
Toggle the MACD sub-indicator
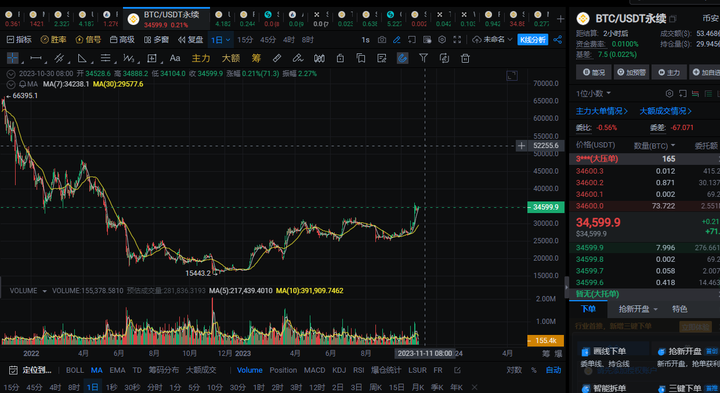(315, 370)
